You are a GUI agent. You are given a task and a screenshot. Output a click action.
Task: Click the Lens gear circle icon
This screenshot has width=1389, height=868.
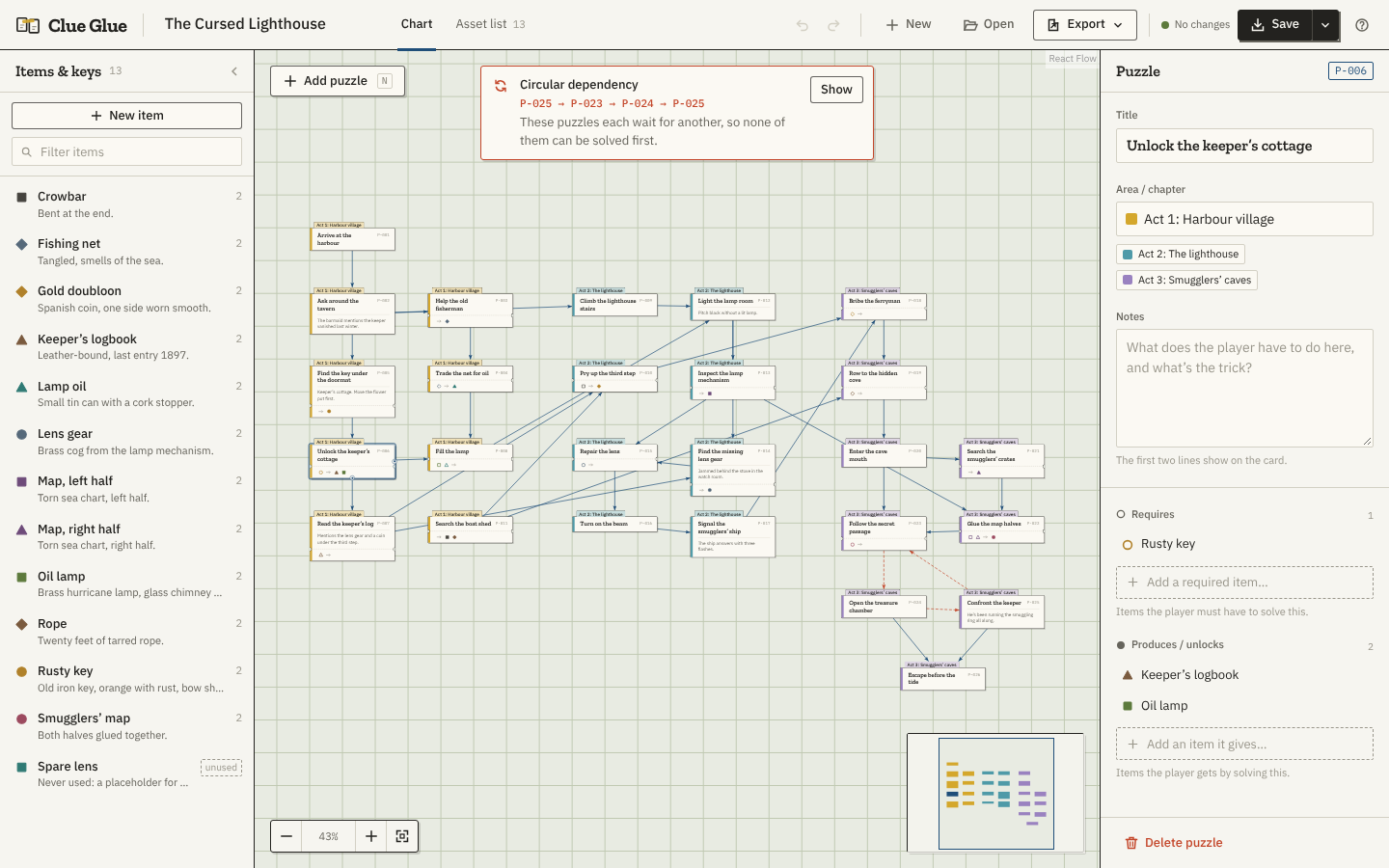(x=21, y=434)
